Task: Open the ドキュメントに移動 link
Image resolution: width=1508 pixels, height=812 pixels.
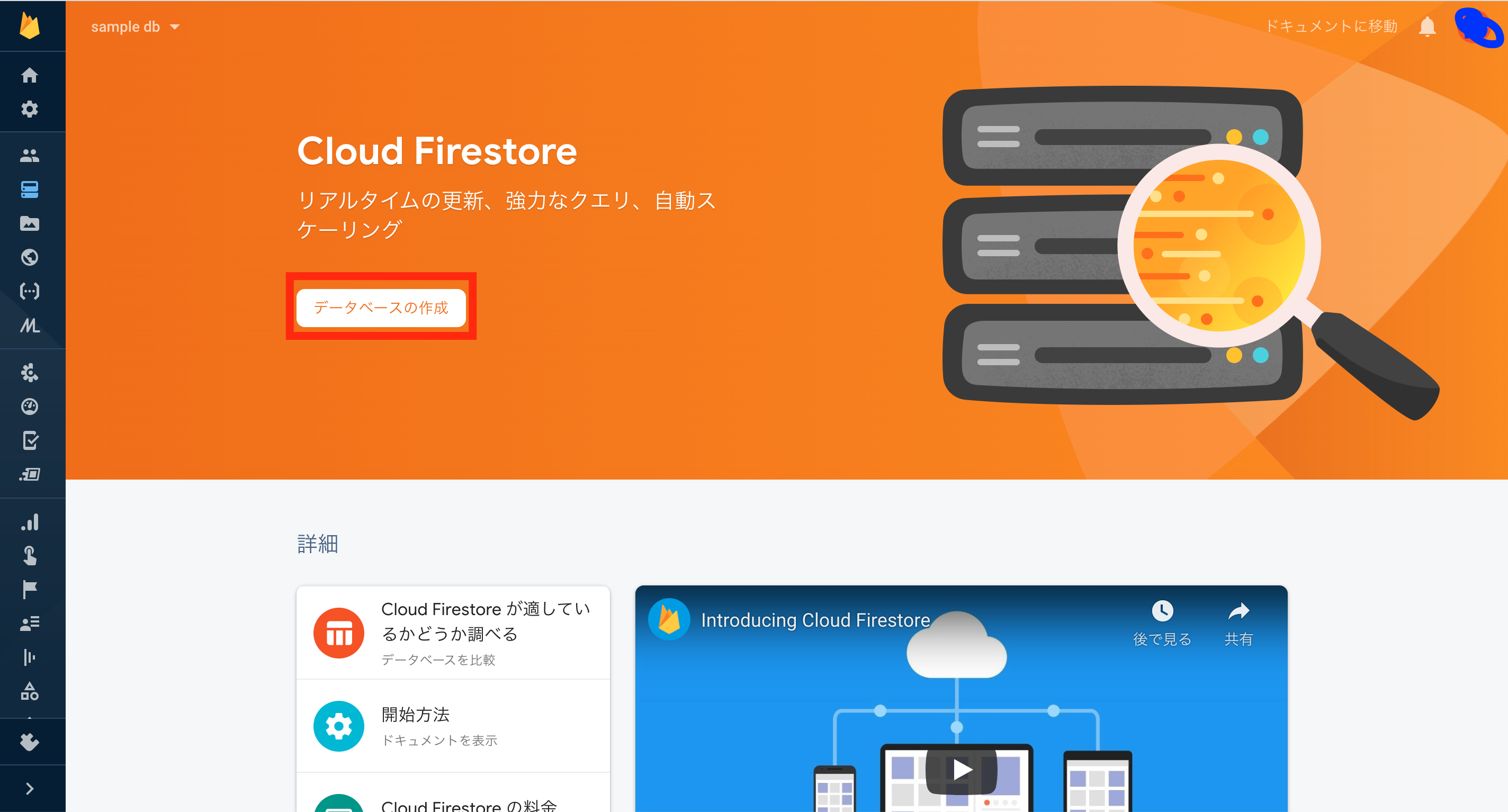Action: (1331, 26)
